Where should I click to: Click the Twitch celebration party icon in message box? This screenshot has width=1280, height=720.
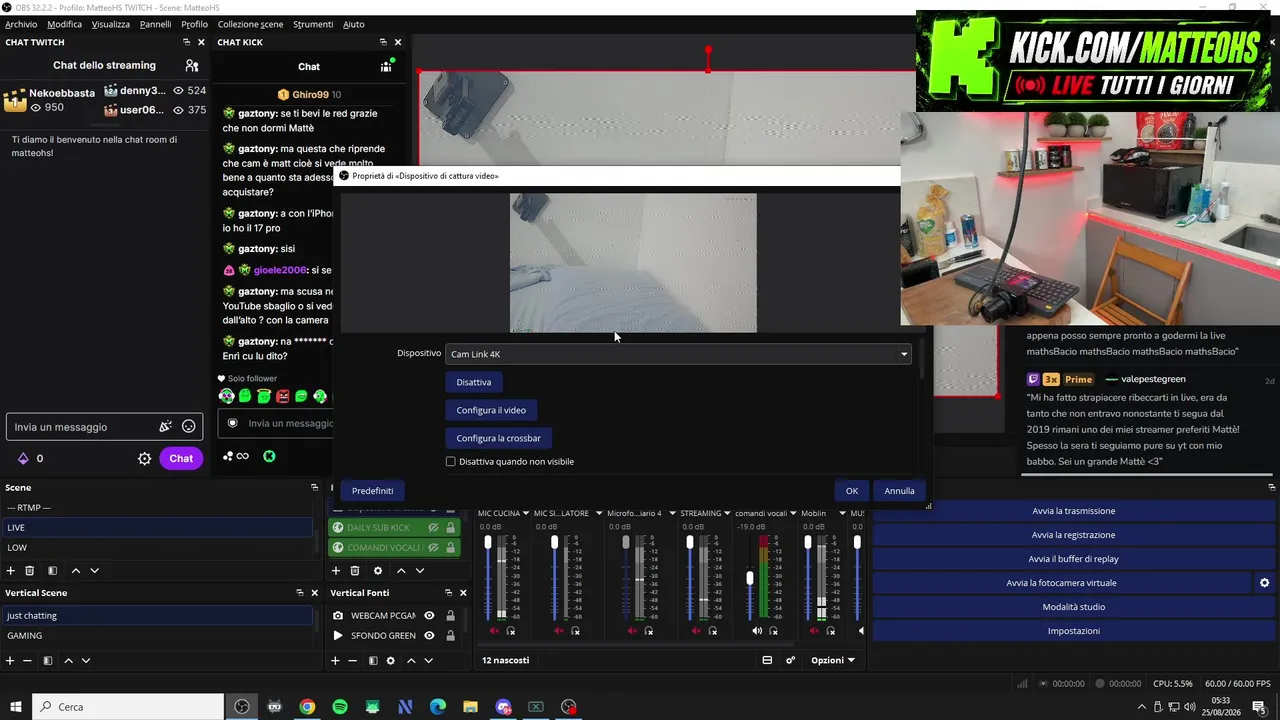coord(166,427)
